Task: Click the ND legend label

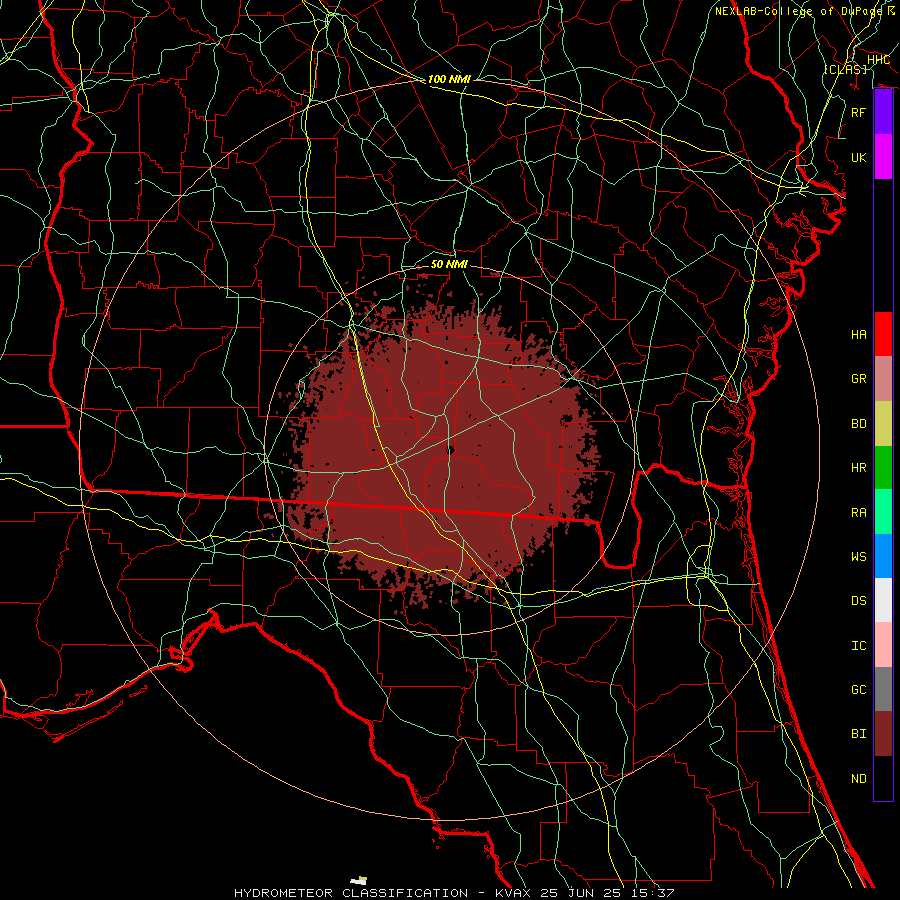Action: 858,779
